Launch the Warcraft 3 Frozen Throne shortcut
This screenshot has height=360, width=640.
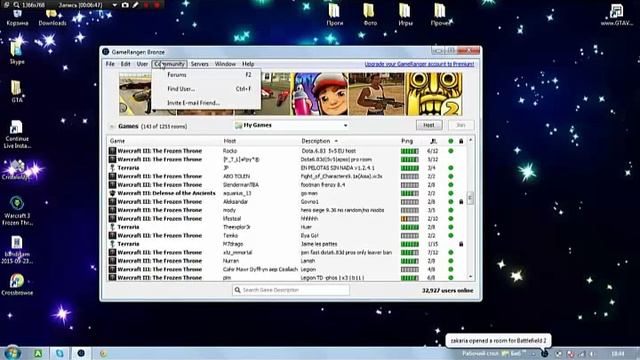click(17, 211)
